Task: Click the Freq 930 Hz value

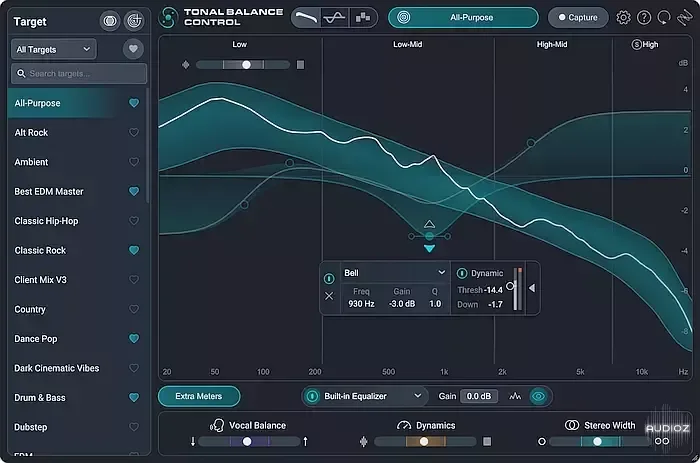Action: tap(361, 304)
